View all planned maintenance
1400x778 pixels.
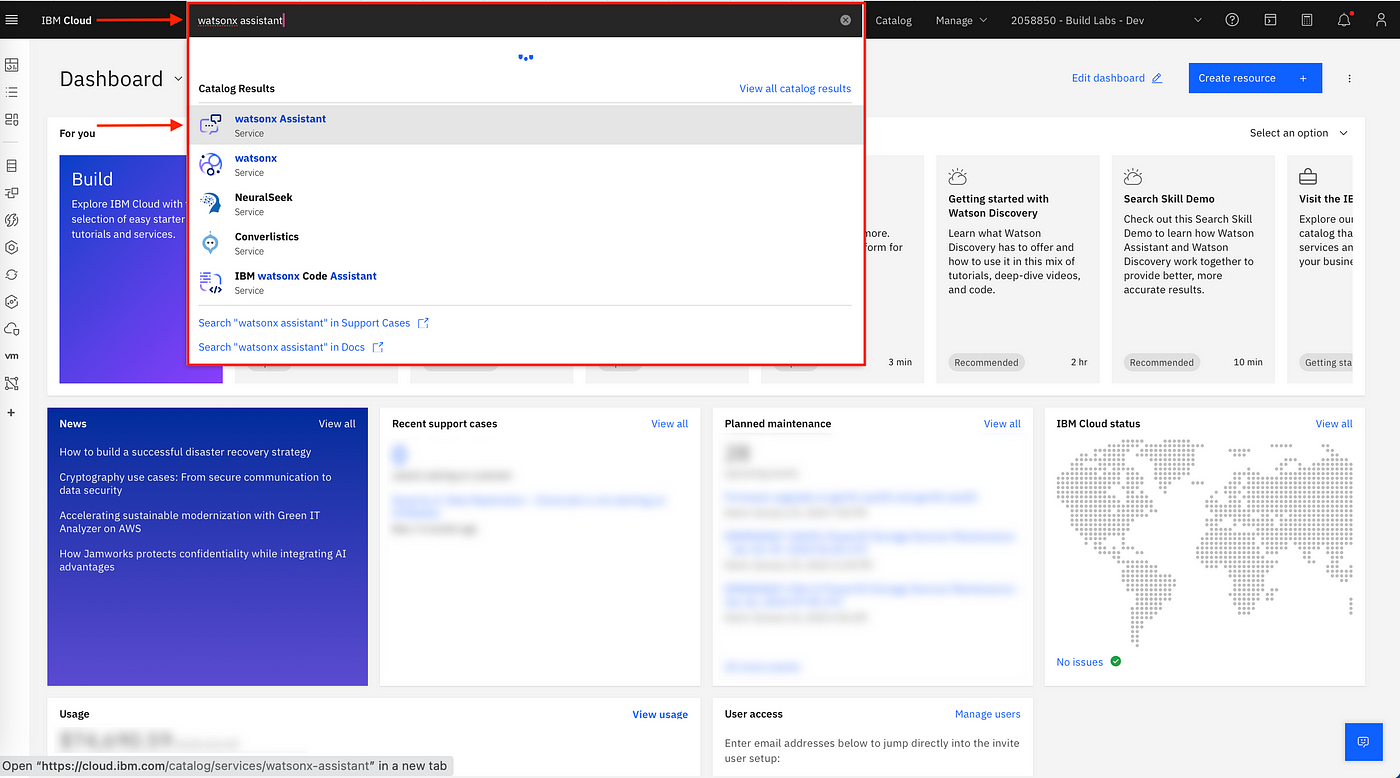pyautogui.click(x=1002, y=424)
